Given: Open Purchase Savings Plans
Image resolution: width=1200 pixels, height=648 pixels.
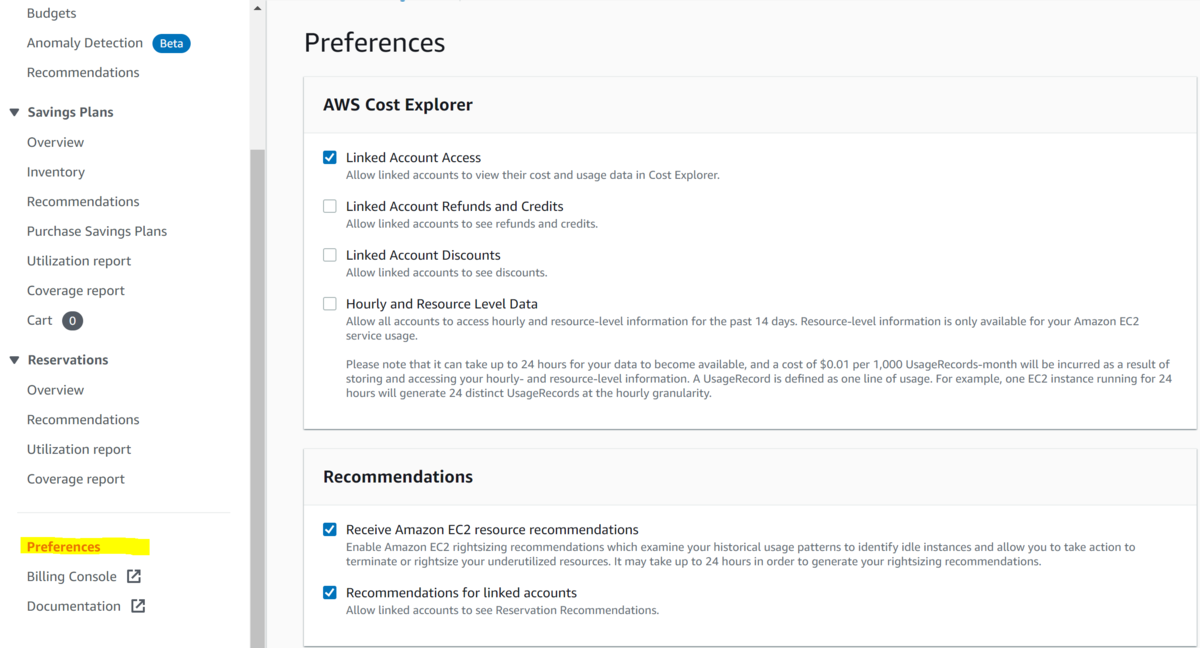Looking at the screenshot, I should tap(96, 231).
